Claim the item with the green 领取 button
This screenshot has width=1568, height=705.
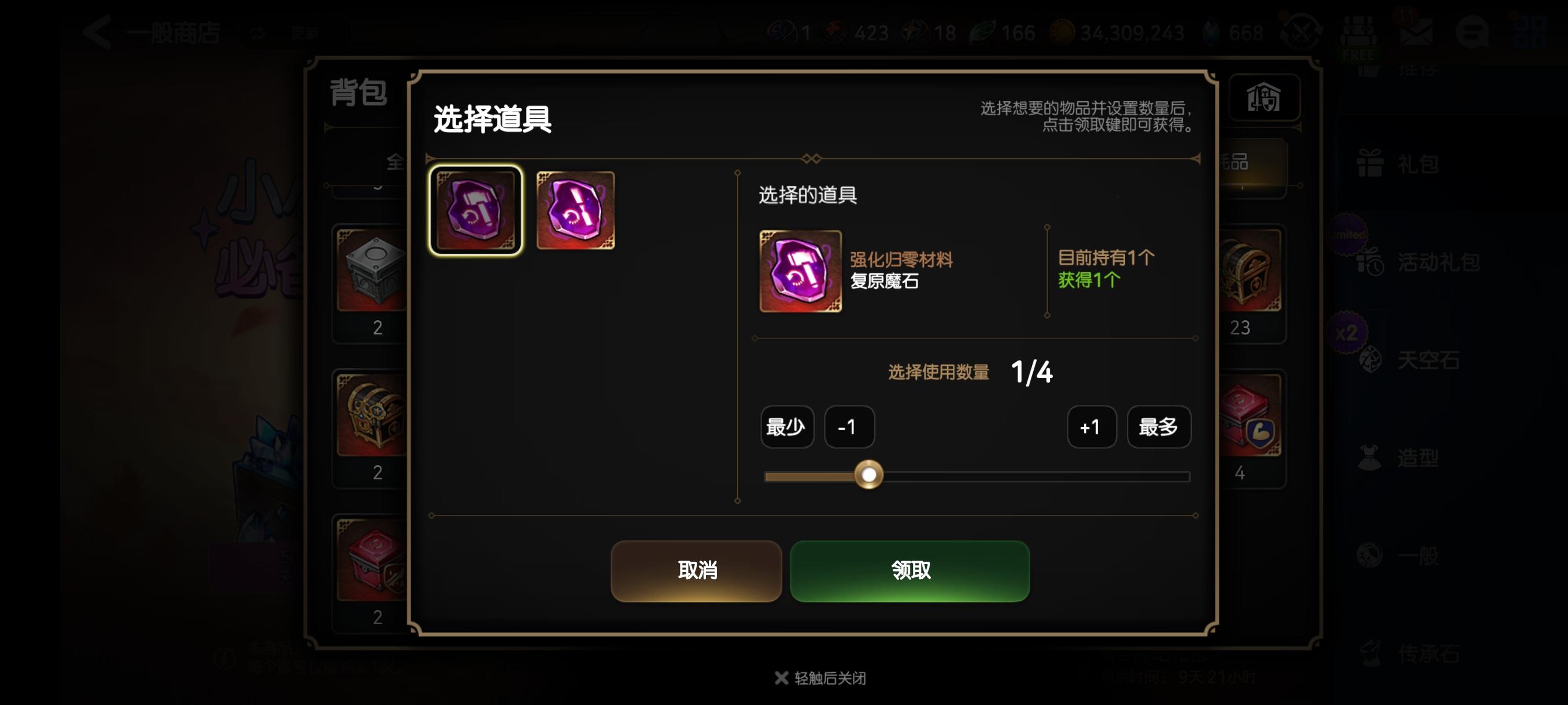click(x=909, y=570)
